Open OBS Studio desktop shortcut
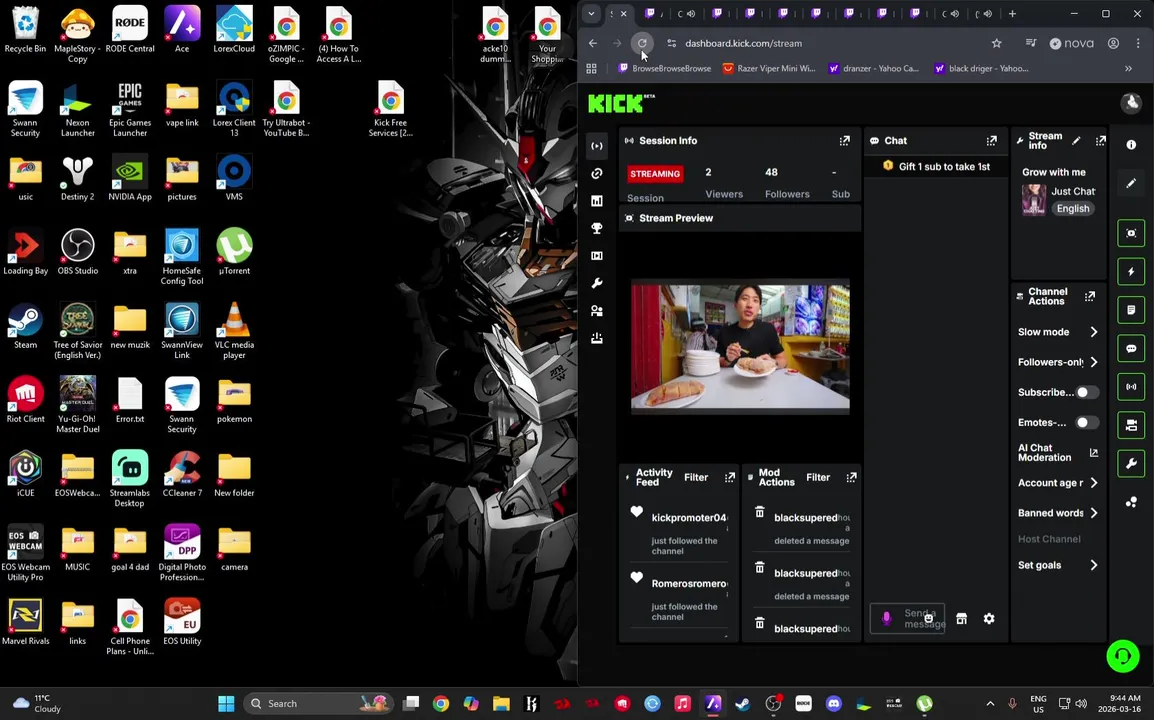This screenshot has width=1154, height=720. coord(77,252)
